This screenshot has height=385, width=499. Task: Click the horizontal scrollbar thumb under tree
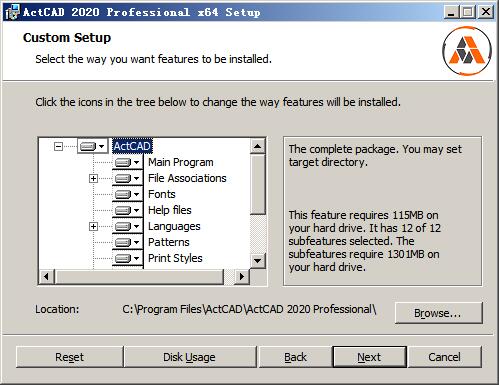[x=140, y=277]
